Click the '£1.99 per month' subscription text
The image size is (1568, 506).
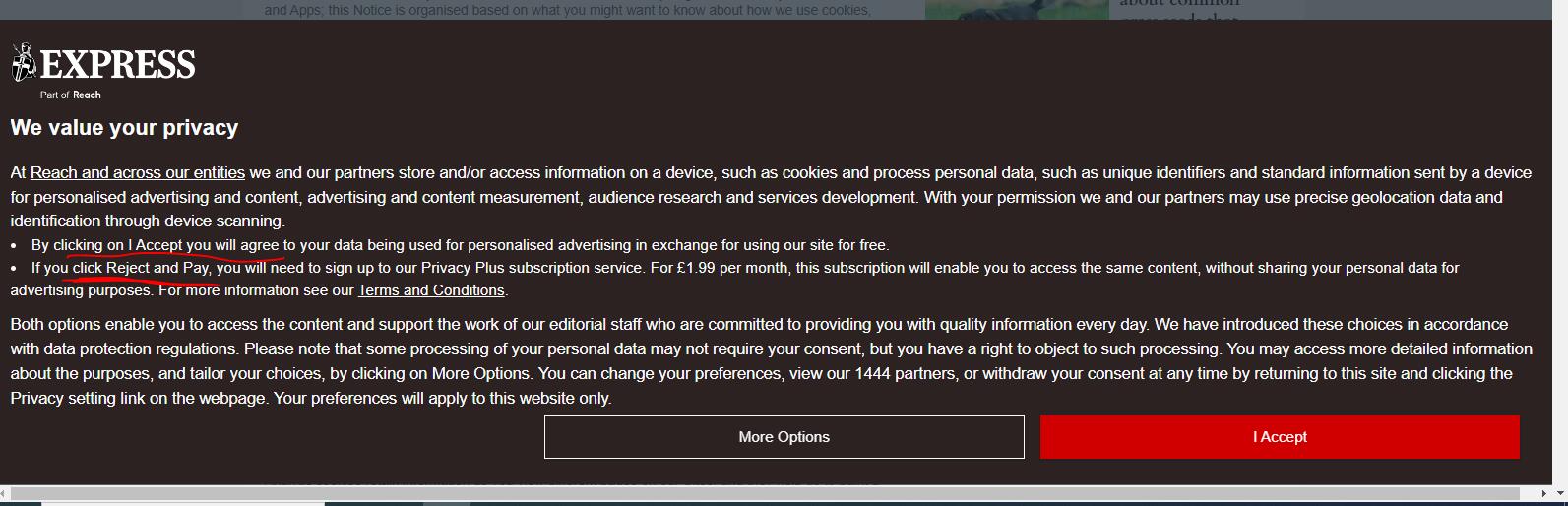pos(732,268)
